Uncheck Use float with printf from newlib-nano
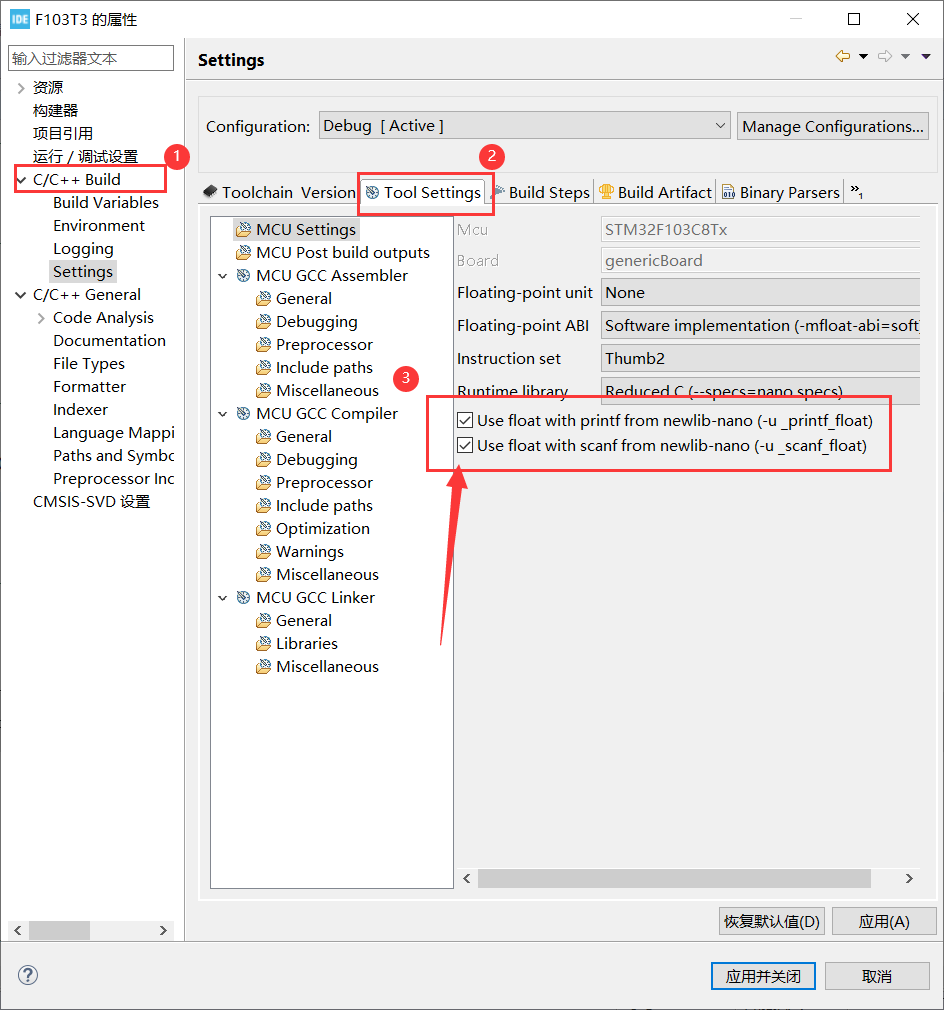 (x=464, y=420)
